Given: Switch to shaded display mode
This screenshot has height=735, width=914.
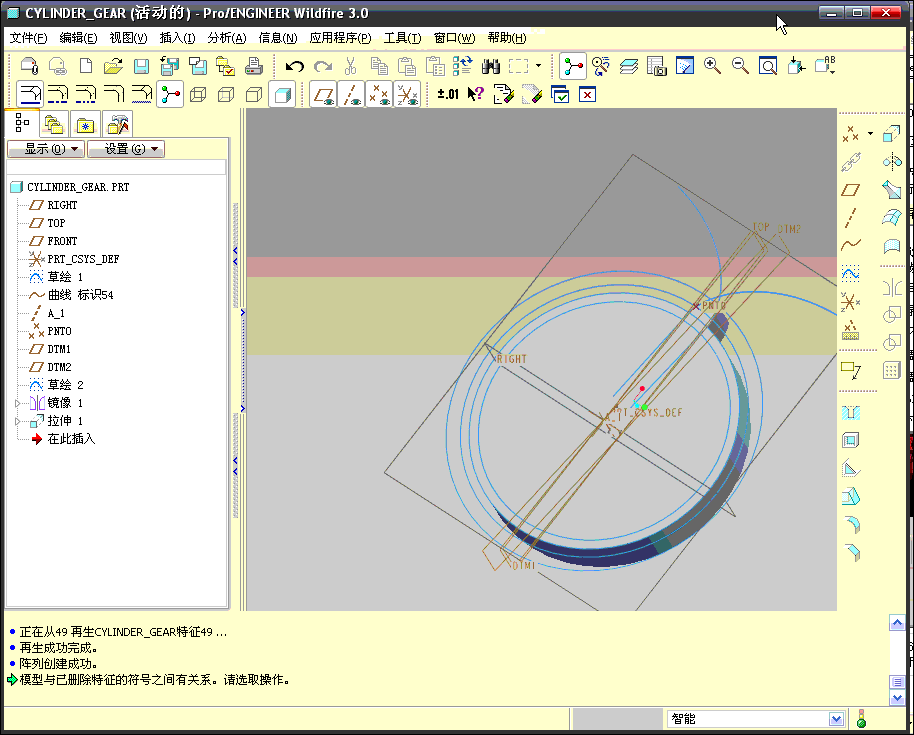Looking at the screenshot, I should (x=283, y=94).
